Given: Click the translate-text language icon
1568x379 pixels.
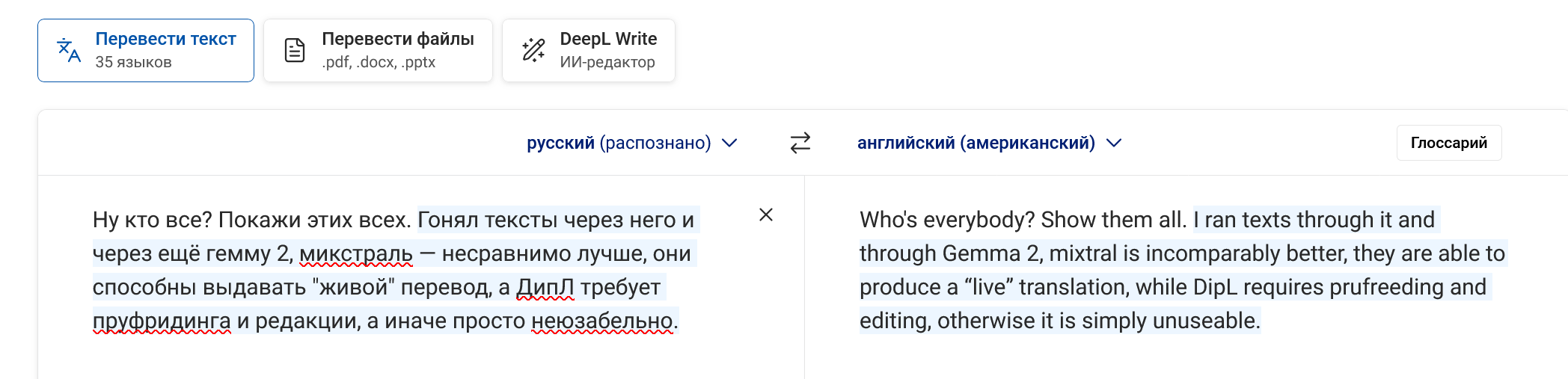Looking at the screenshot, I should point(69,50).
